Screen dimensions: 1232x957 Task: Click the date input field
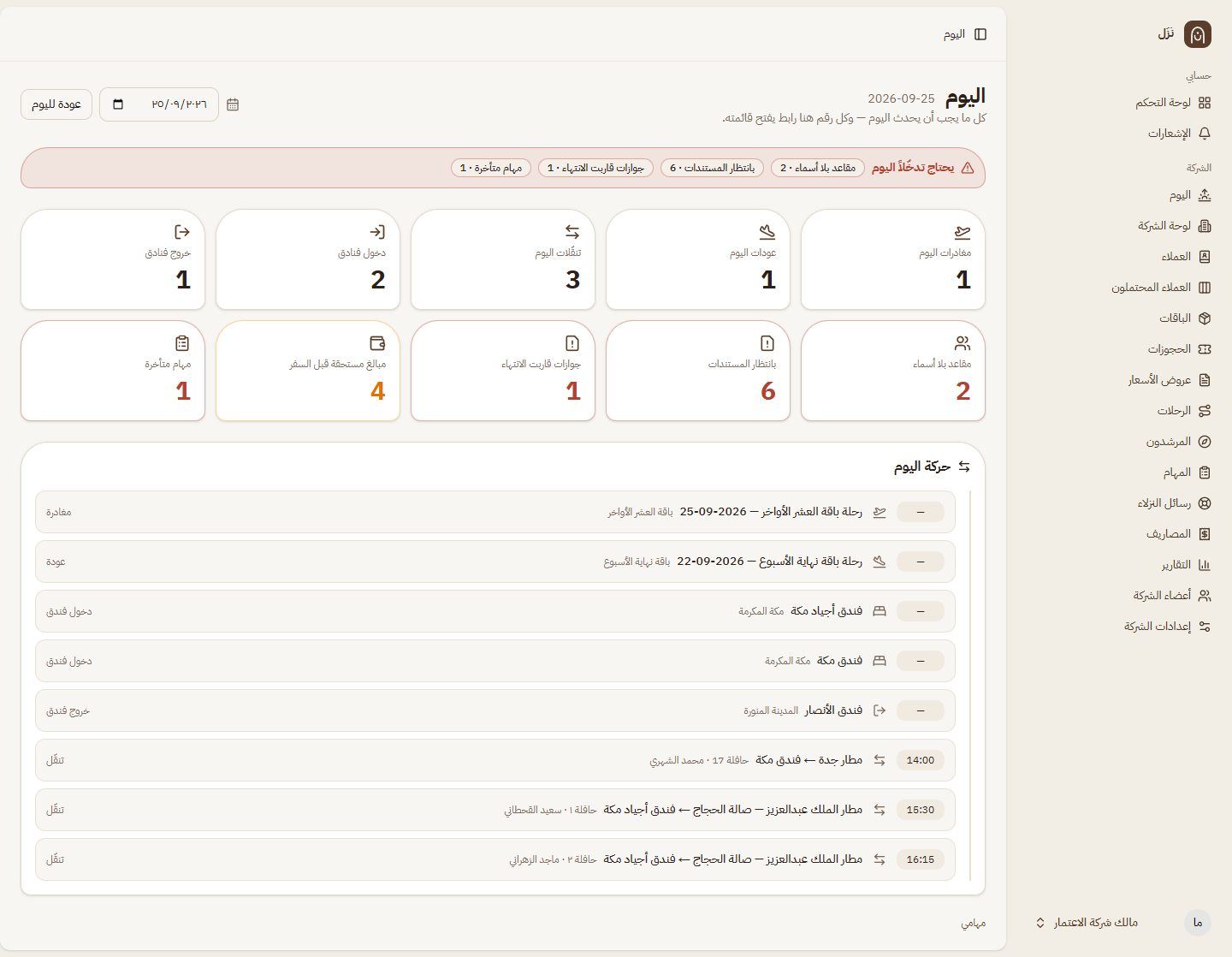(159, 104)
